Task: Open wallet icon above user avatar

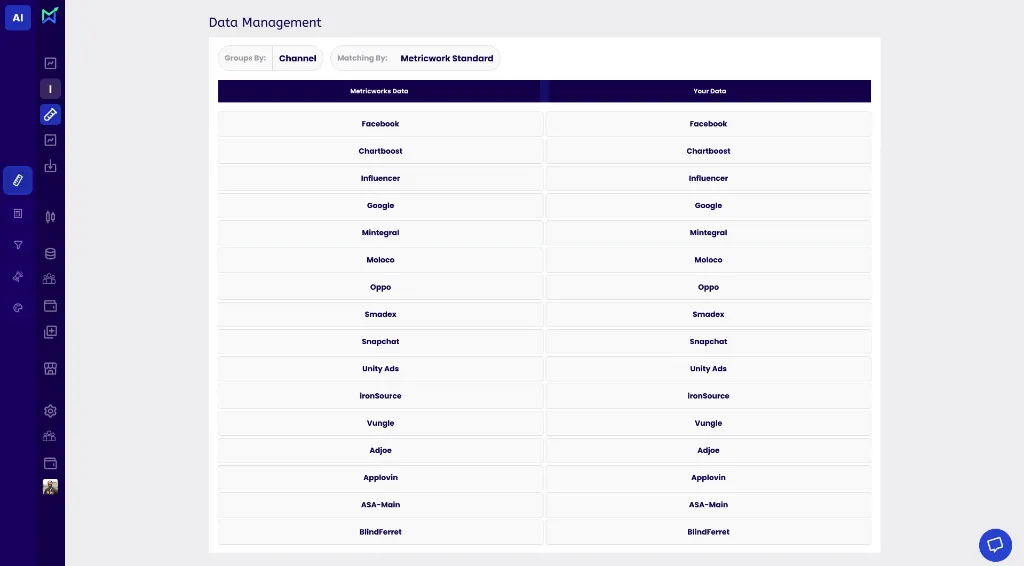Action: click(x=50, y=464)
